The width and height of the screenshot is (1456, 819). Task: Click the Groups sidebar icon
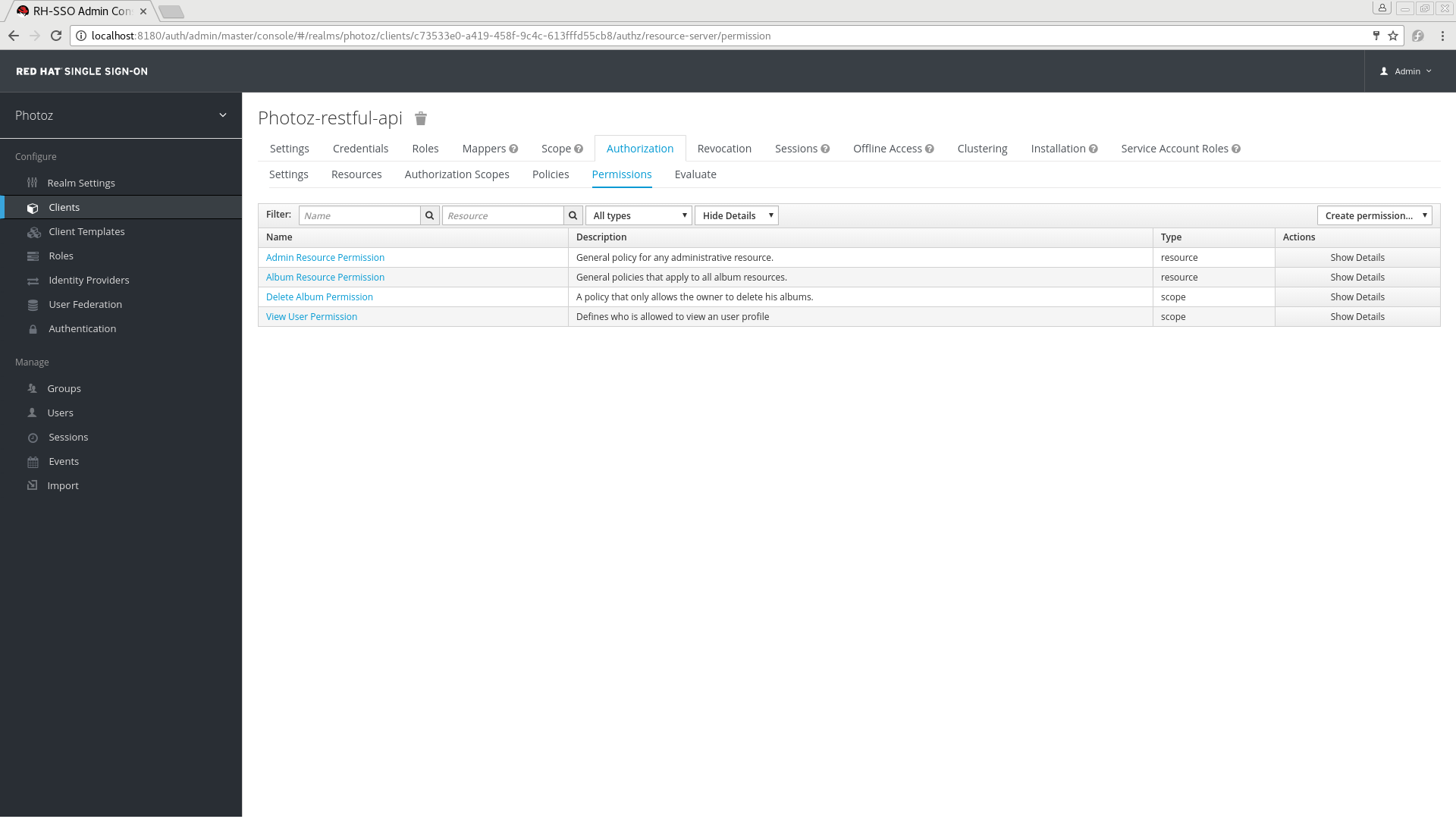33,388
